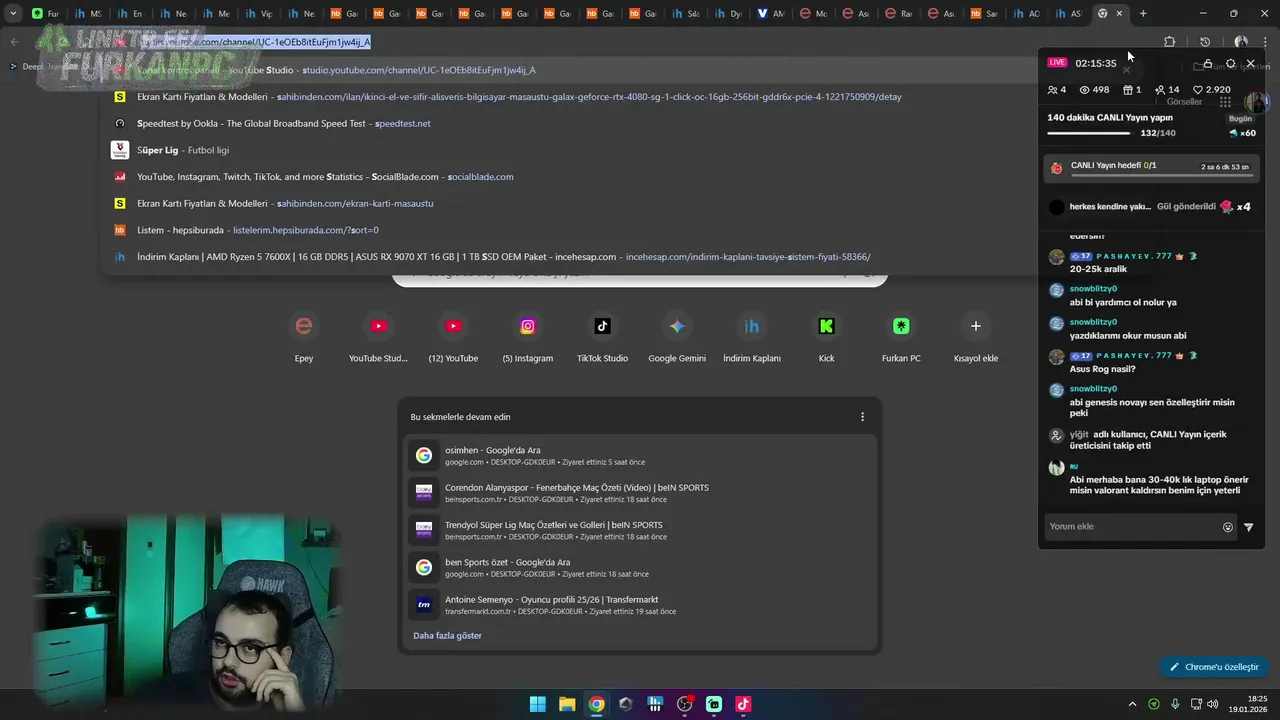1280x720 pixels.
Task: Open live panel settings gear
Action: [1231, 63]
